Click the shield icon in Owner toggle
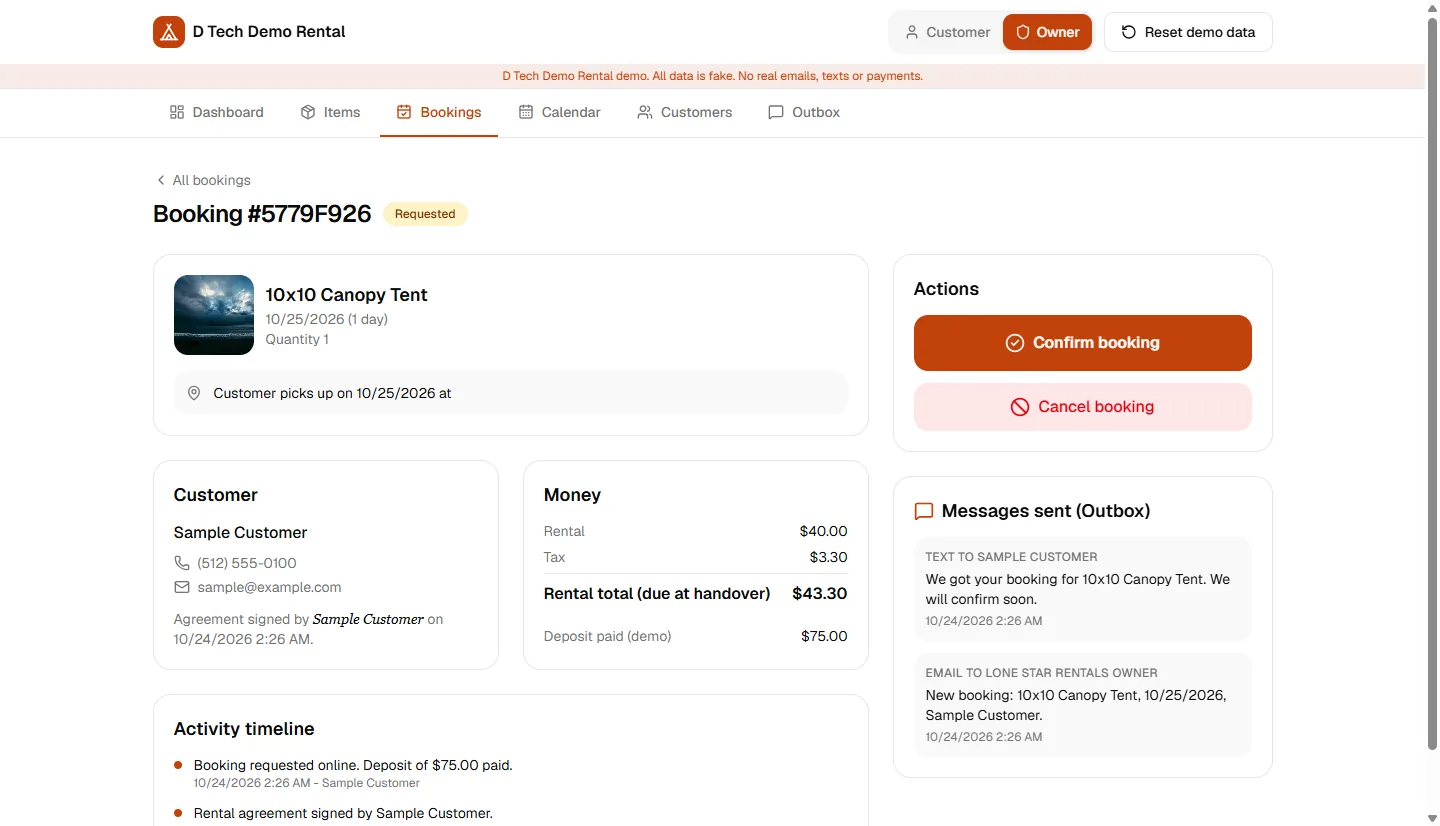The height and width of the screenshot is (826, 1440). (1023, 32)
